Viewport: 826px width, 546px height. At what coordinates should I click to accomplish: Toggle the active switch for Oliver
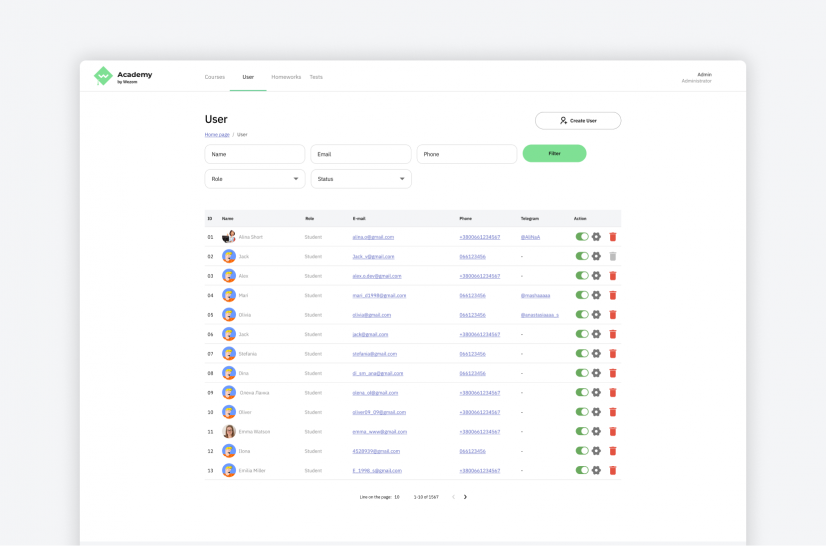pos(581,412)
